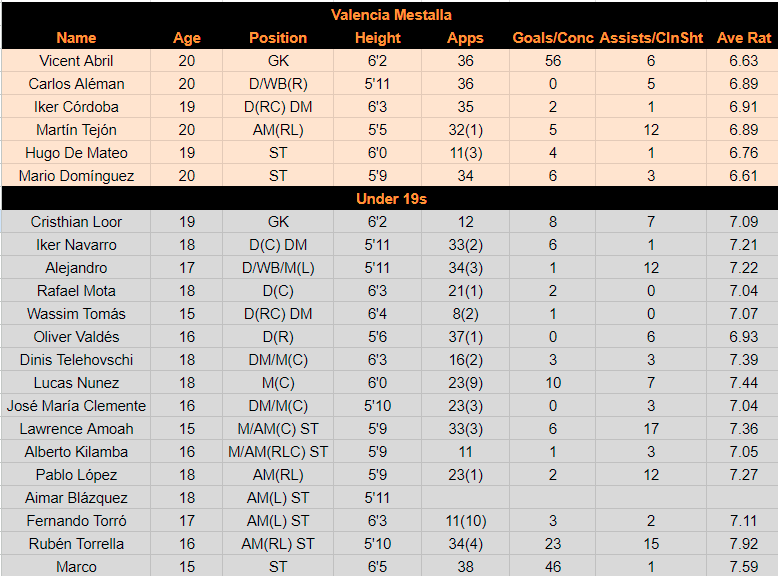The width and height of the screenshot is (778, 576).
Task: Select Rubén Torrella's name cell
Action: [x=76, y=544]
